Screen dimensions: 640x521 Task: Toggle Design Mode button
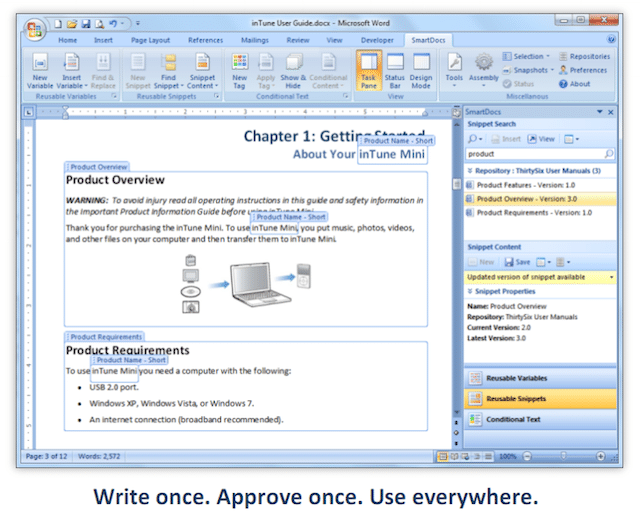click(421, 71)
